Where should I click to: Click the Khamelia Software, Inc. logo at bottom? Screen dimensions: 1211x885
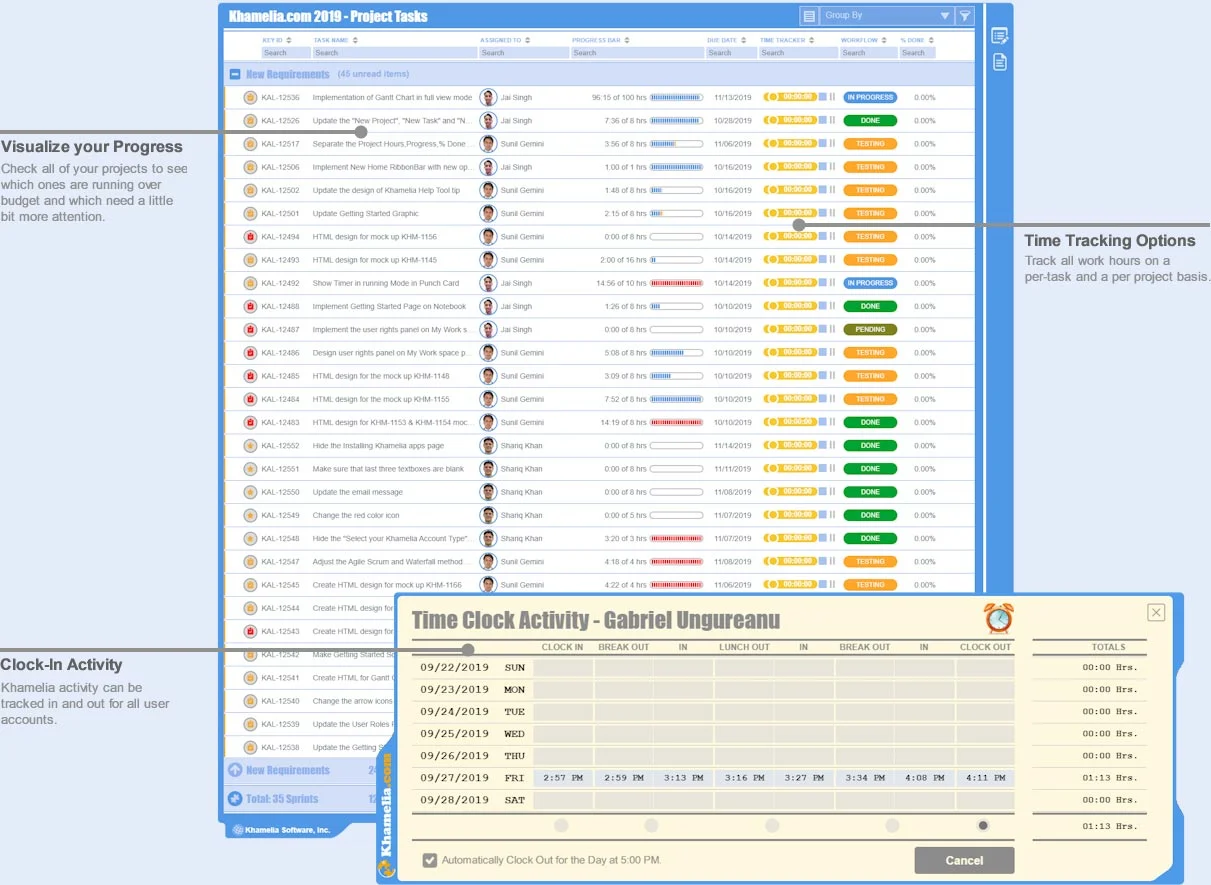tap(281, 830)
